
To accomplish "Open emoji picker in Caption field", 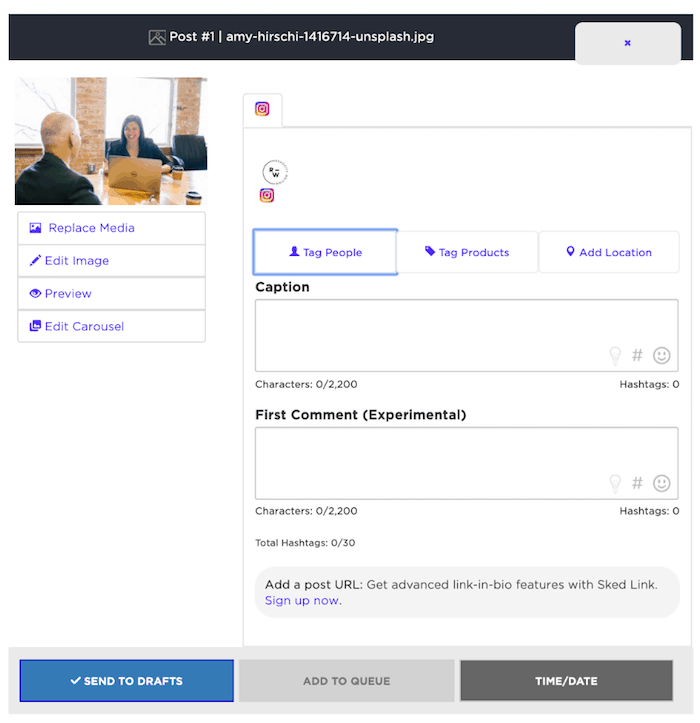I will click(x=661, y=355).
